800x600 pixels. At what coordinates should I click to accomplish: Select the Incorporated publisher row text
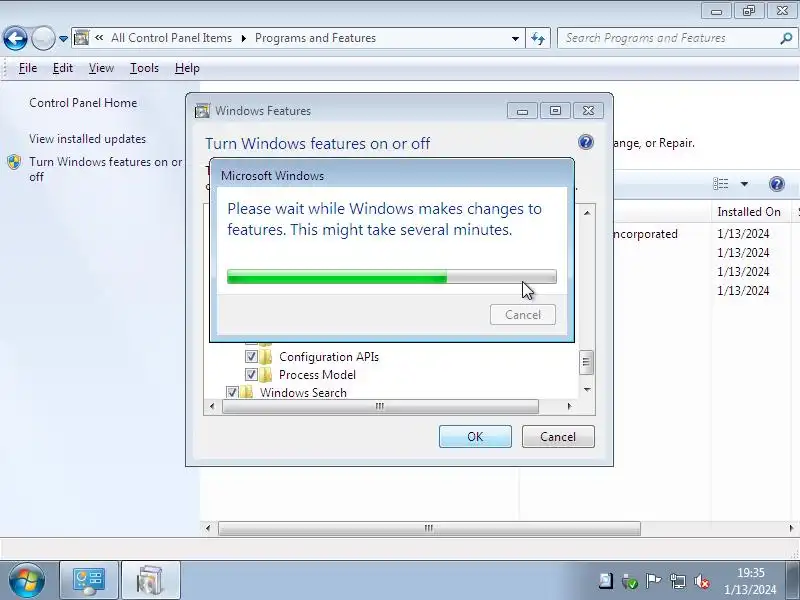(x=645, y=234)
